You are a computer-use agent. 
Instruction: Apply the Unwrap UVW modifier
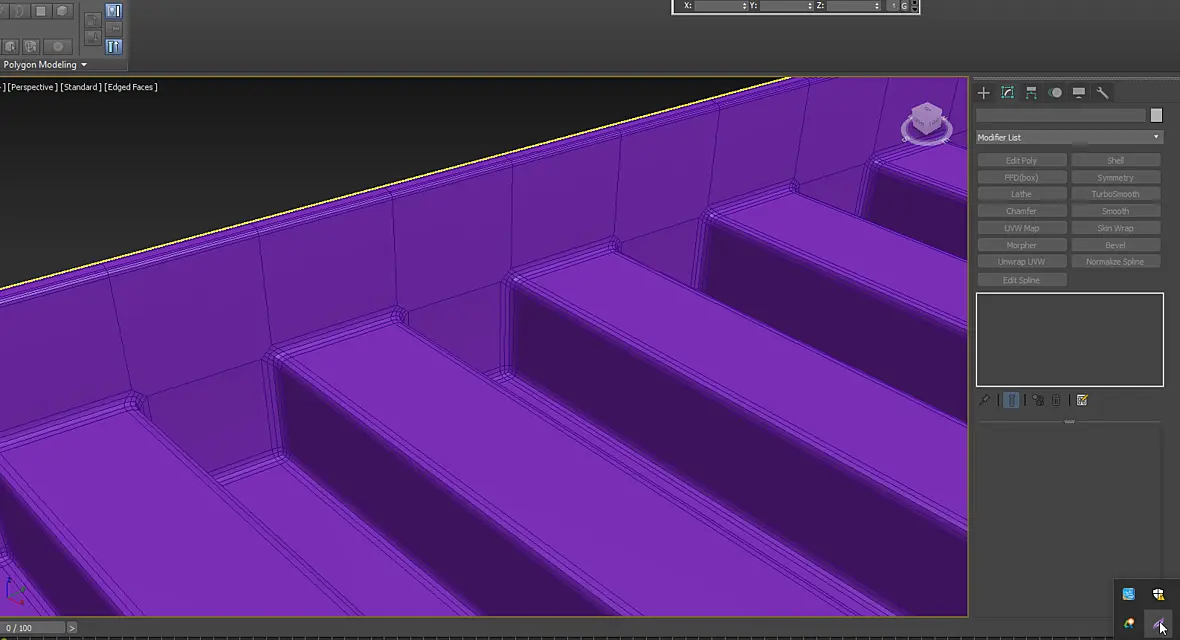(x=1021, y=262)
